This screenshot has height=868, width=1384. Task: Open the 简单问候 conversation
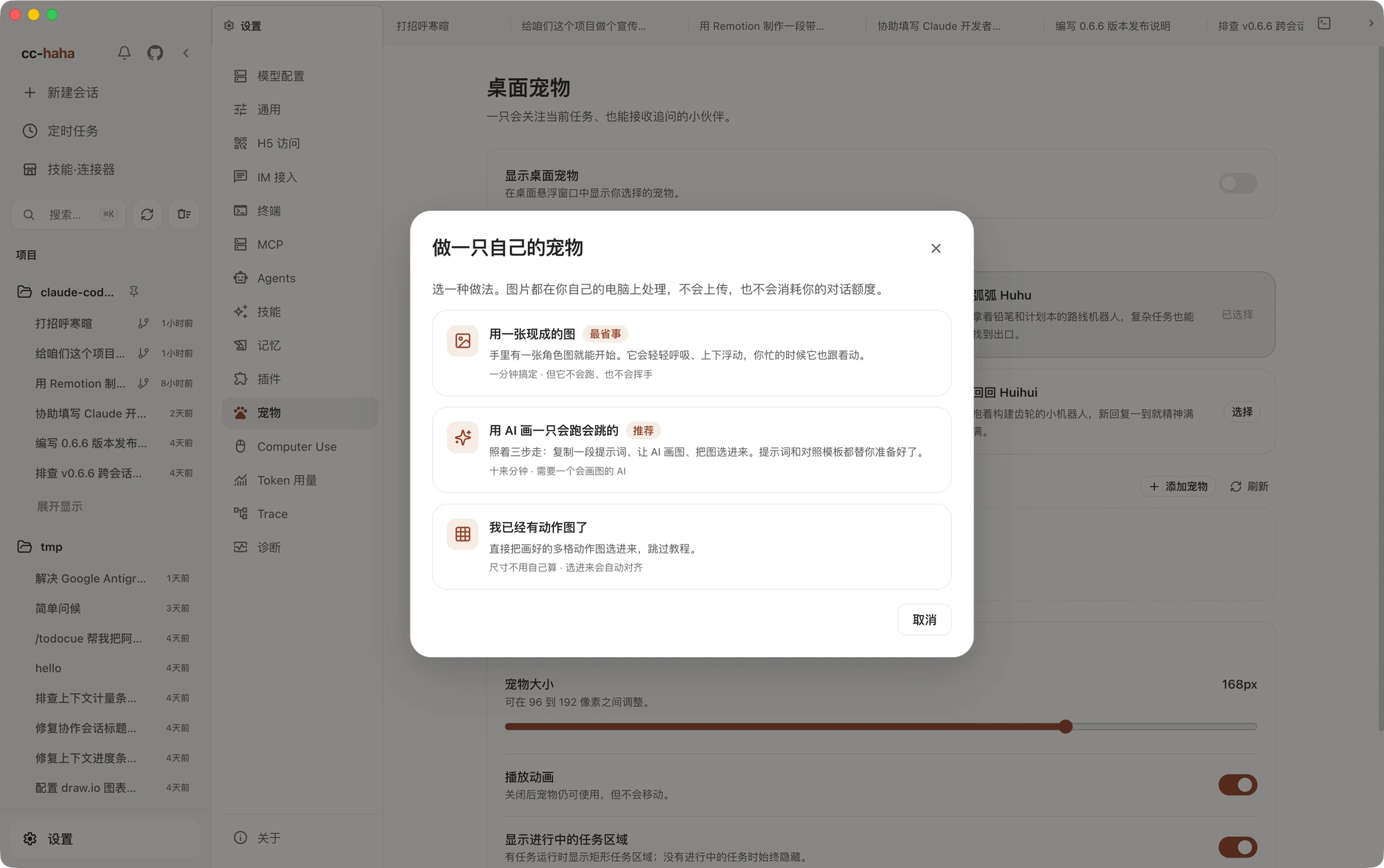pyautogui.click(x=105, y=609)
